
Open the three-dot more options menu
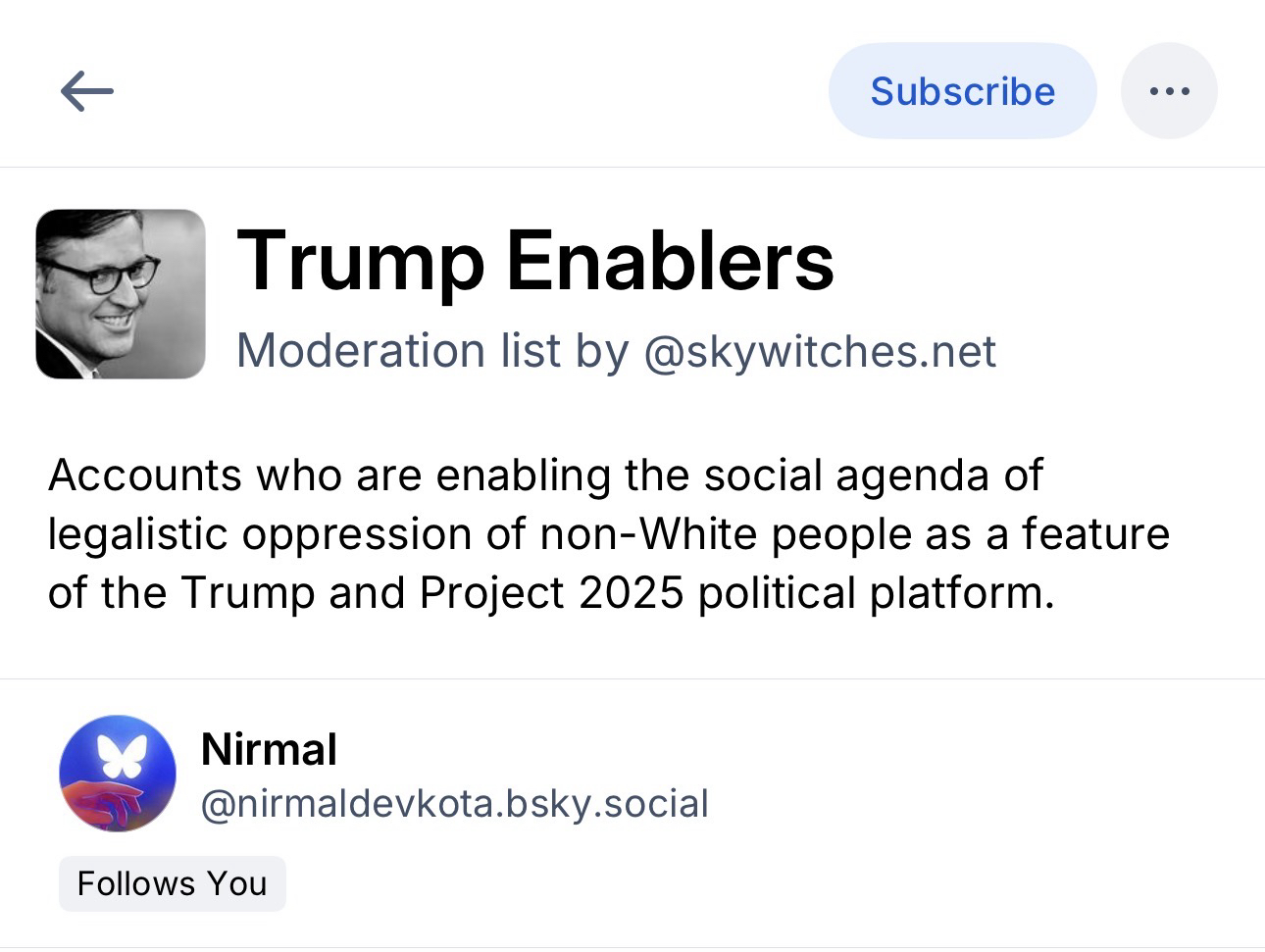click(1169, 91)
